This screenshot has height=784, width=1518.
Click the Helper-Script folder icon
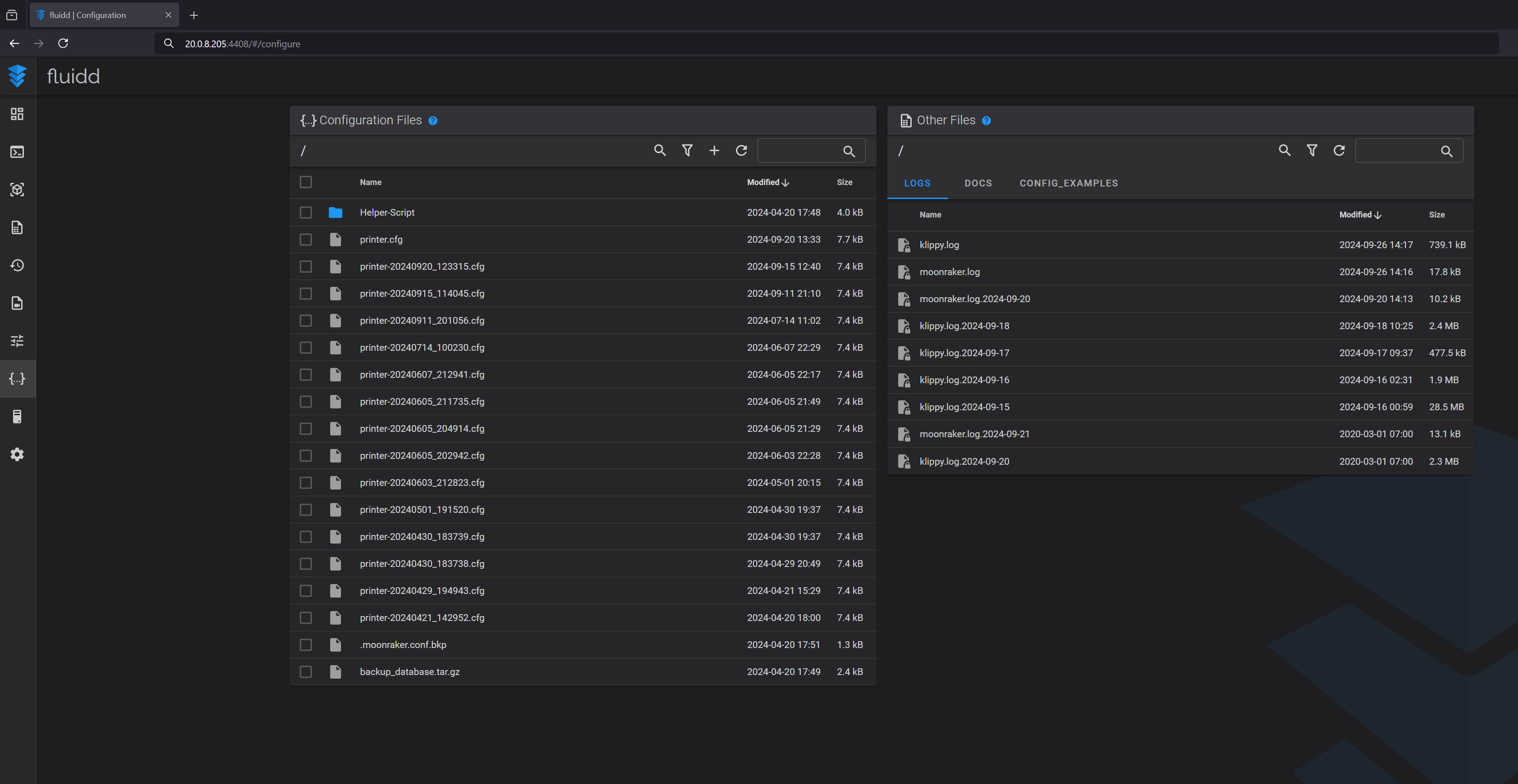pyautogui.click(x=335, y=213)
